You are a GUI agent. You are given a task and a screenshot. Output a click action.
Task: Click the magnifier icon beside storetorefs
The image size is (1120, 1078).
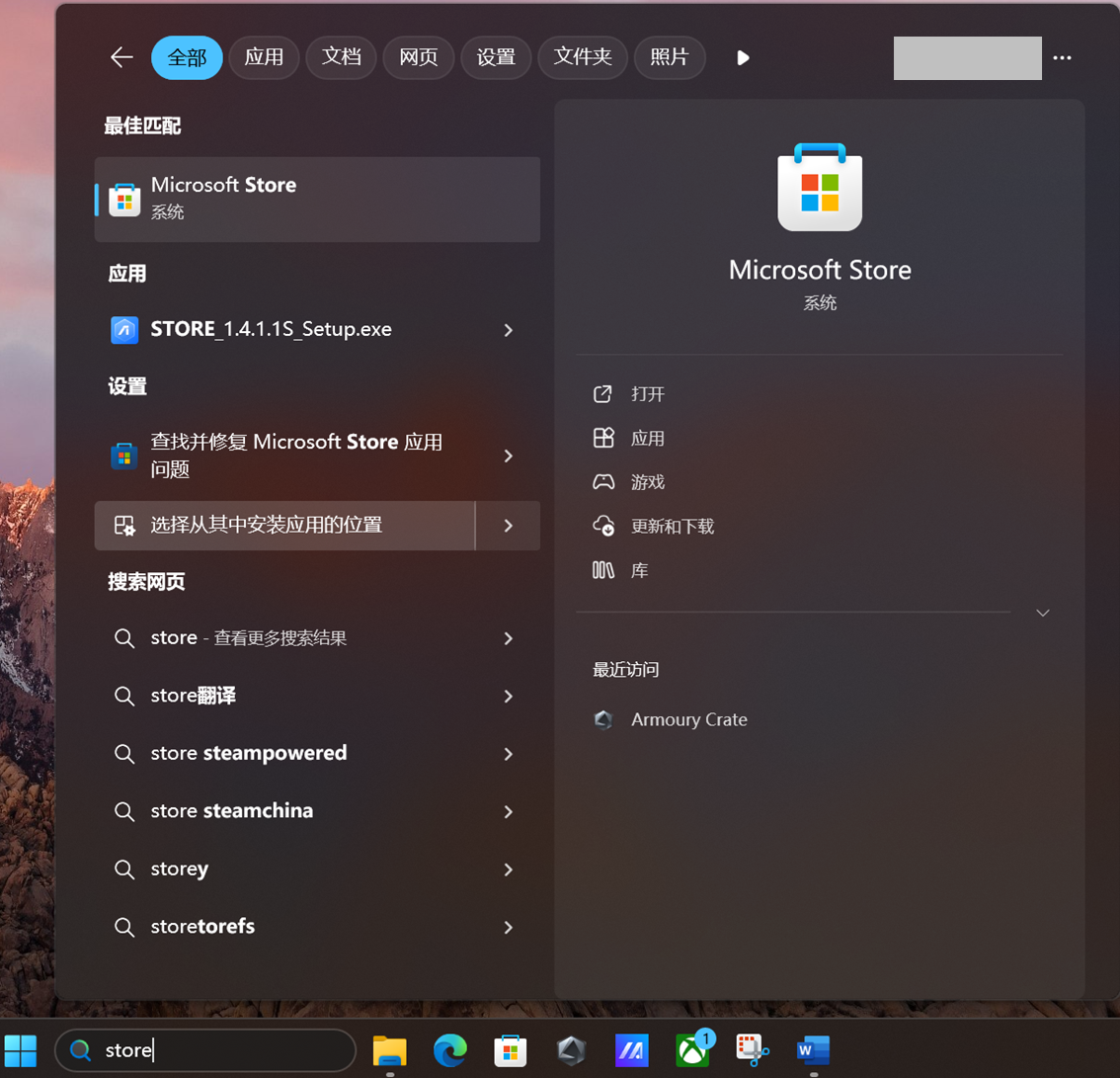[x=124, y=928]
